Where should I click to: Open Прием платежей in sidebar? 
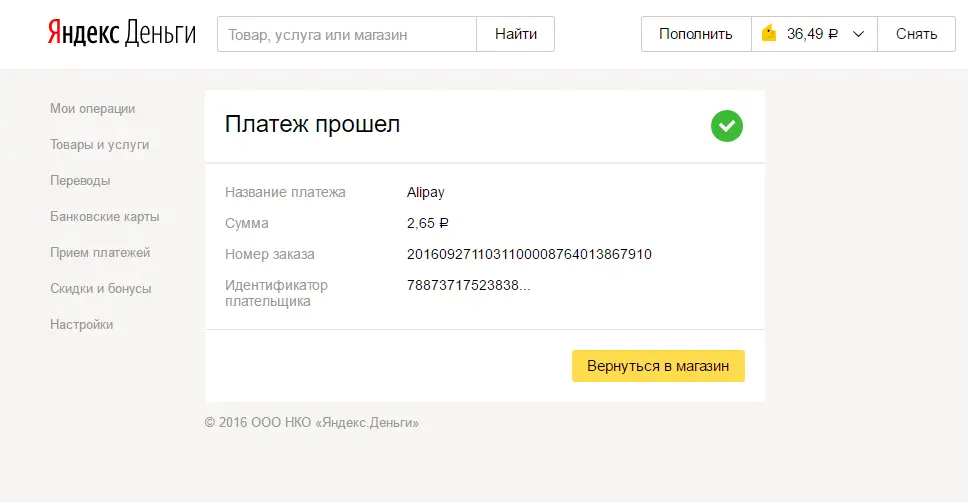[100, 253]
